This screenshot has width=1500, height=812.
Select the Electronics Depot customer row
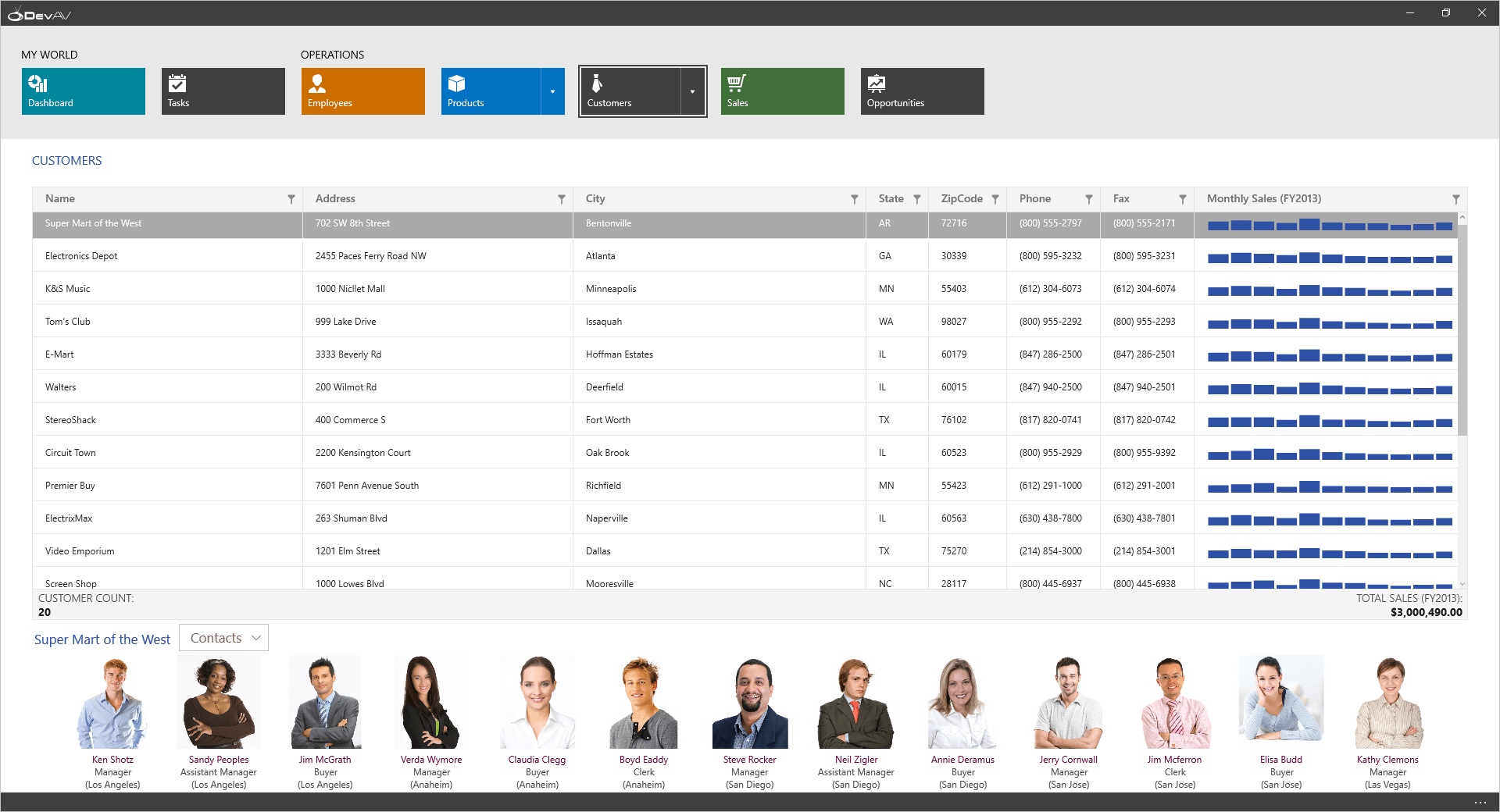point(745,256)
